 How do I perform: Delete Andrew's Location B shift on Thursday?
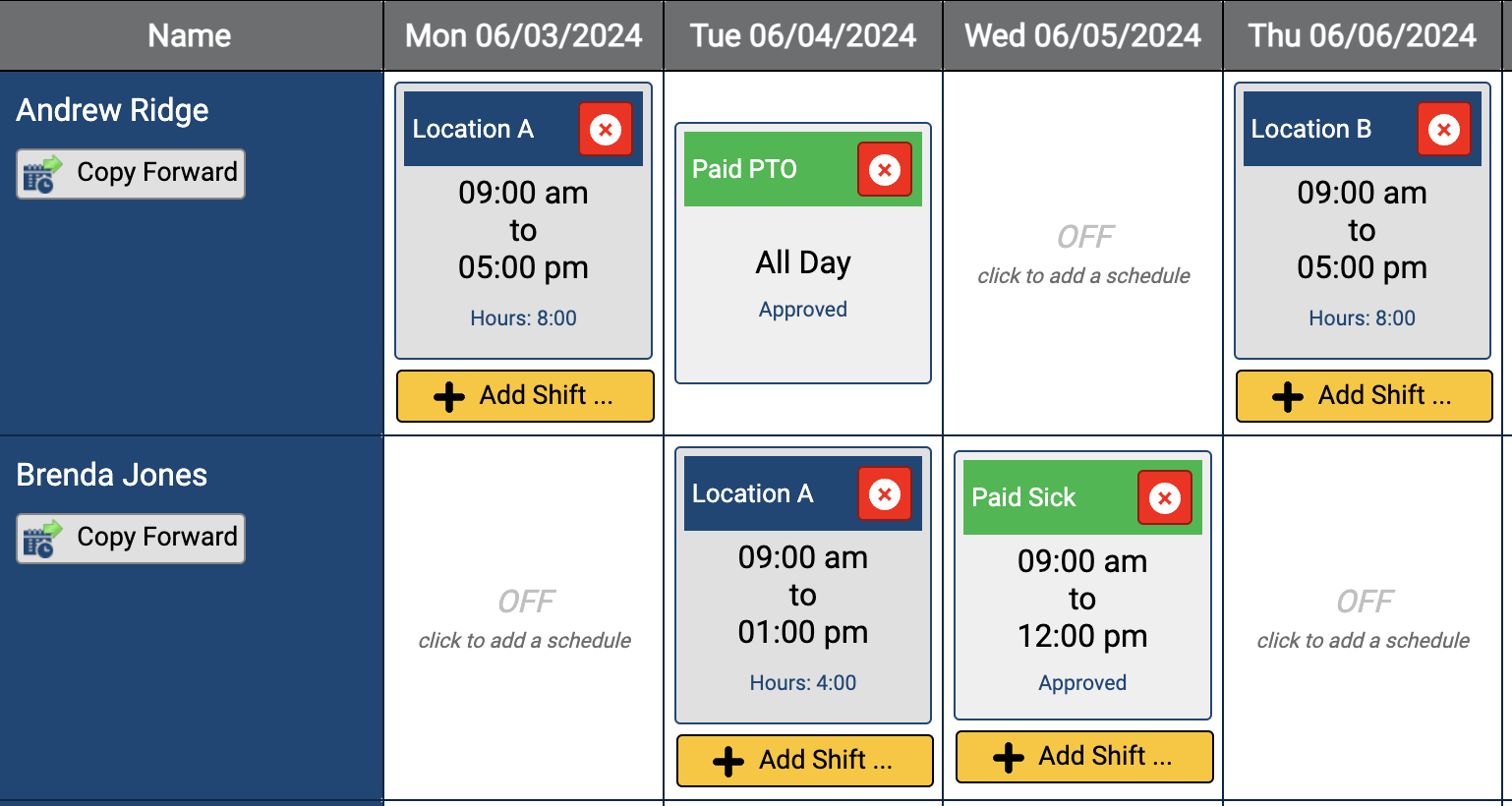pos(1443,128)
